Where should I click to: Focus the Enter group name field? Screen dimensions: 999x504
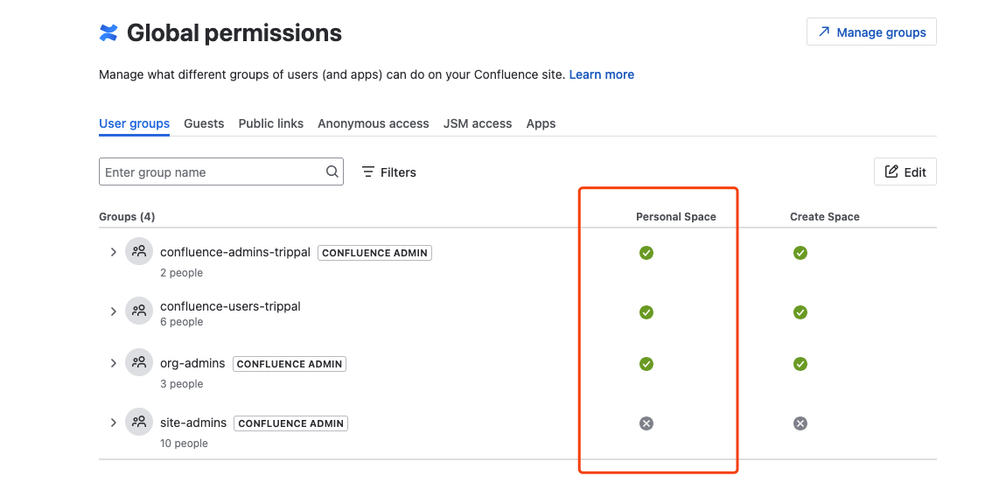click(x=221, y=172)
